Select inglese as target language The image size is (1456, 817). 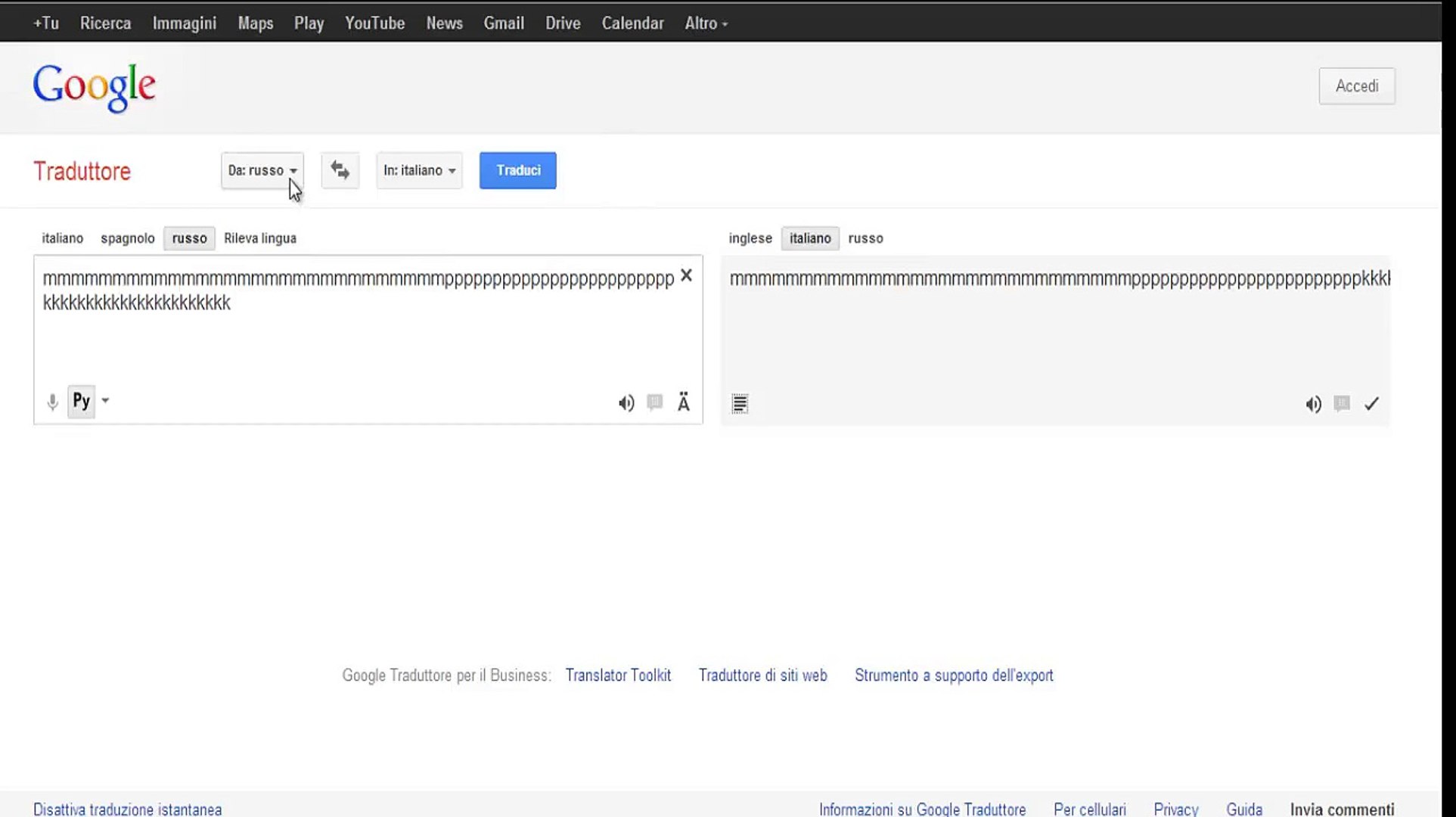pyautogui.click(x=750, y=238)
